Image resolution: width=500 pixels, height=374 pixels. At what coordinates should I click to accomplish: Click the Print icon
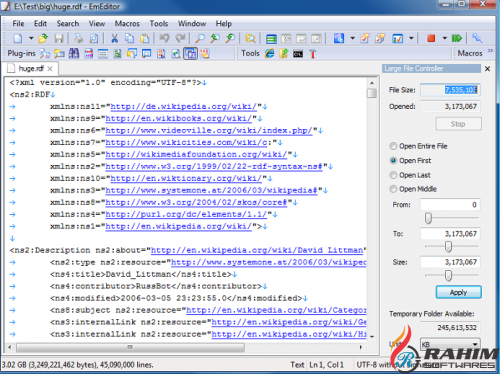coord(79,38)
